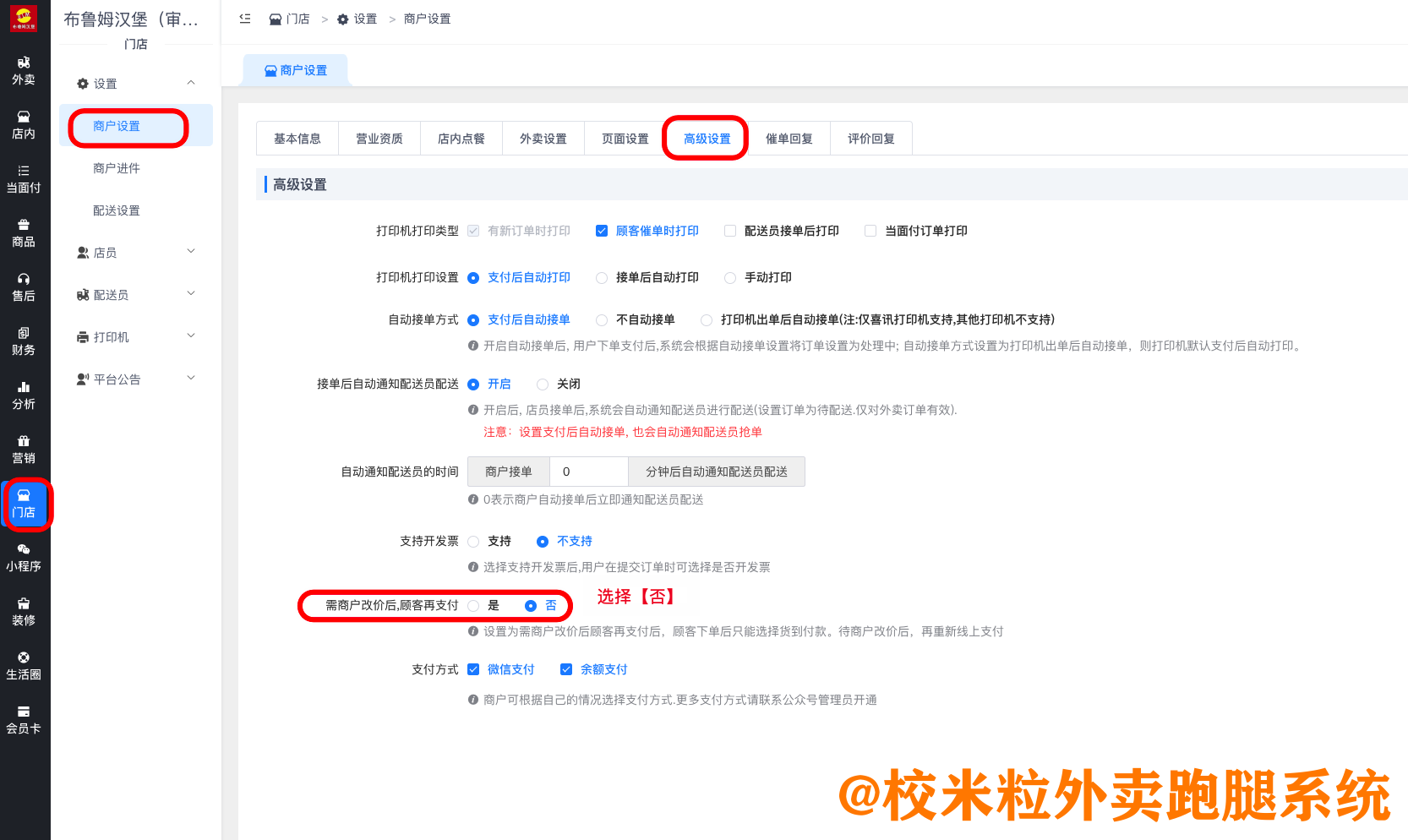Viewport: 1408px width, 840px height.
Task: Open the 售后 after-sales headset icon
Action: (x=24, y=286)
